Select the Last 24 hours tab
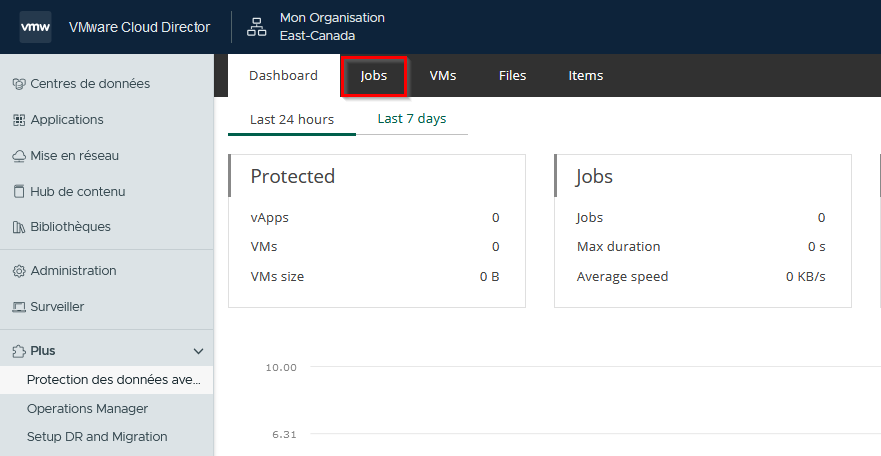881x456 pixels. pos(292,120)
